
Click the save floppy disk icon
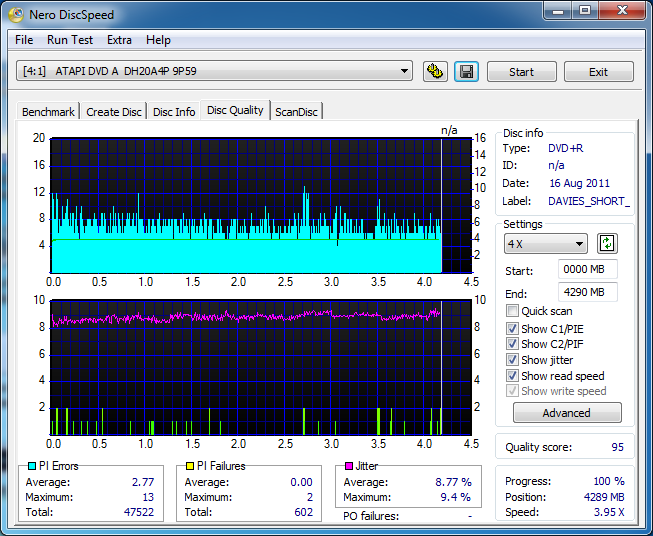click(466, 72)
